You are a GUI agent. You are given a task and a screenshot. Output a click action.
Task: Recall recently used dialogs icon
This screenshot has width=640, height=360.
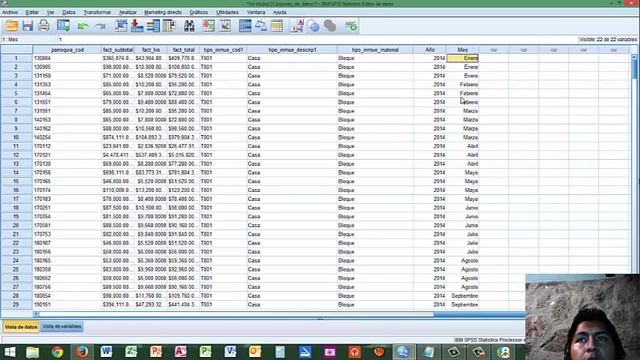point(64,26)
